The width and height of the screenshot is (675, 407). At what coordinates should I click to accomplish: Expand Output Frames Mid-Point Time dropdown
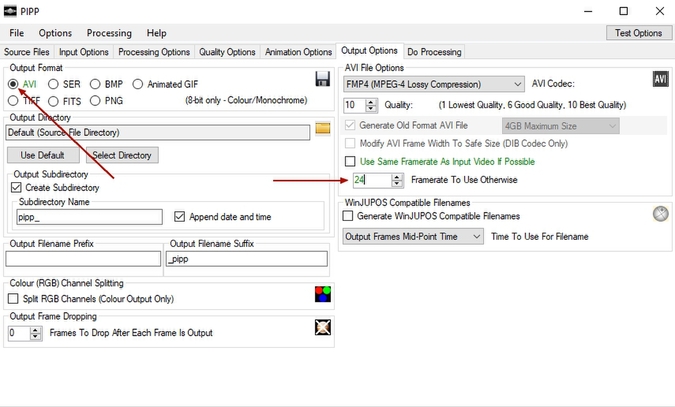pyautogui.click(x=413, y=236)
